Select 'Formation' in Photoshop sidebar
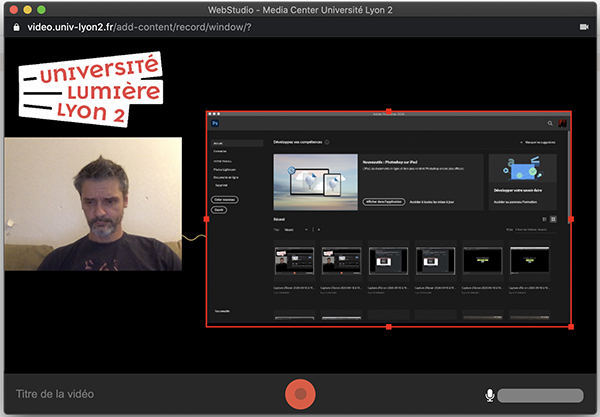 pos(220,151)
